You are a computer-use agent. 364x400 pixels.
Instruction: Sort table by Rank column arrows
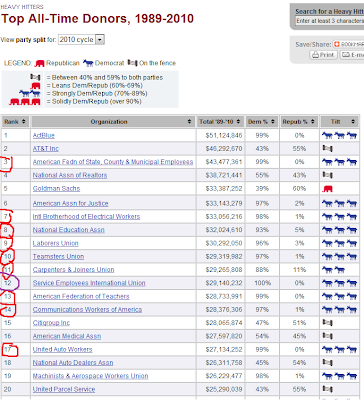pos(24,122)
